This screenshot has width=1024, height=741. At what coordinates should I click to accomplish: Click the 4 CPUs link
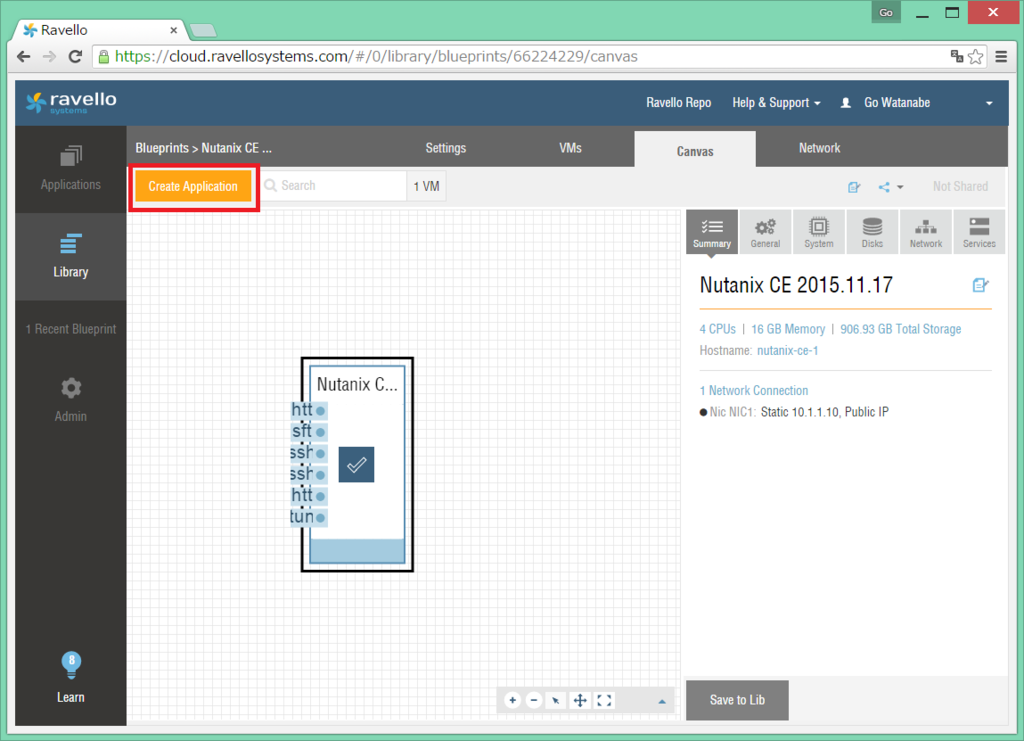click(718, 329)
